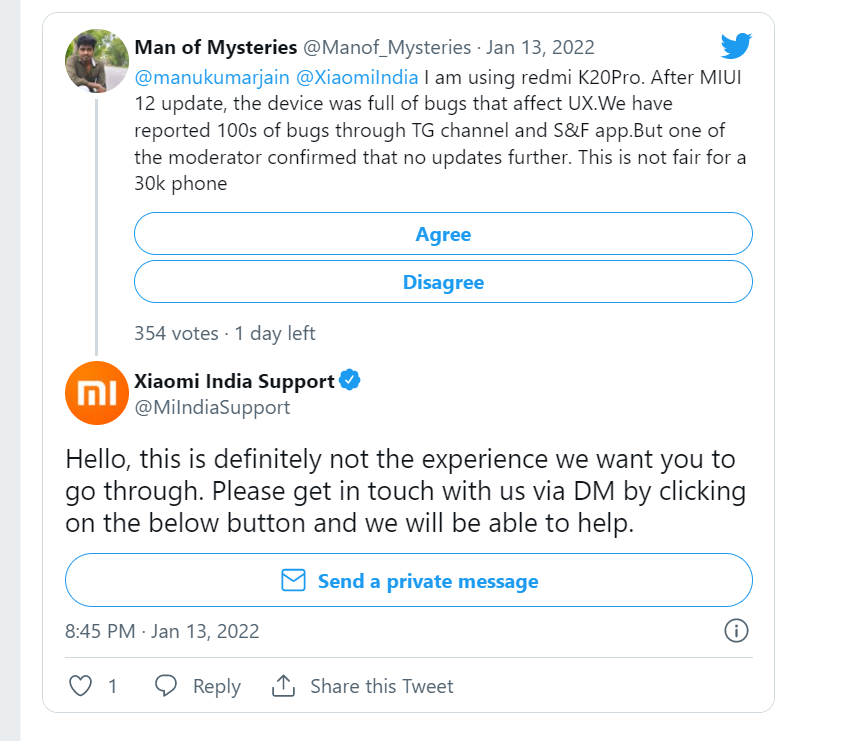Viewport: 848px width, 741px height.
Task: Open the @manukumarjain mention link
Action: tap(210, 75)
